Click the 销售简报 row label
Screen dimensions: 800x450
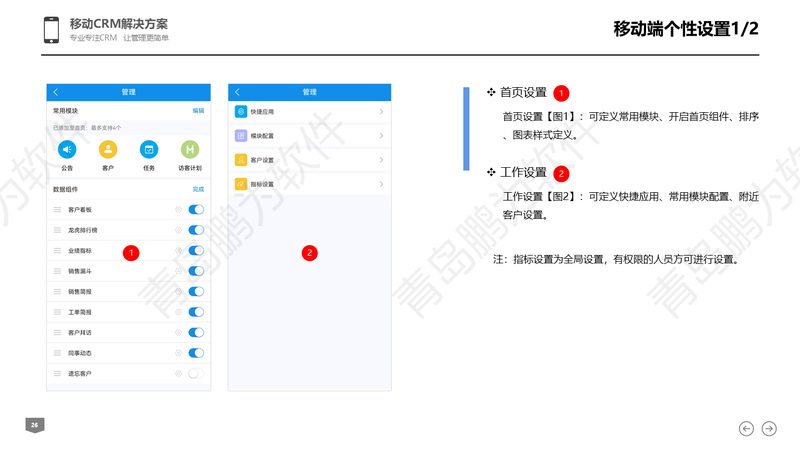tap(80, 292)
